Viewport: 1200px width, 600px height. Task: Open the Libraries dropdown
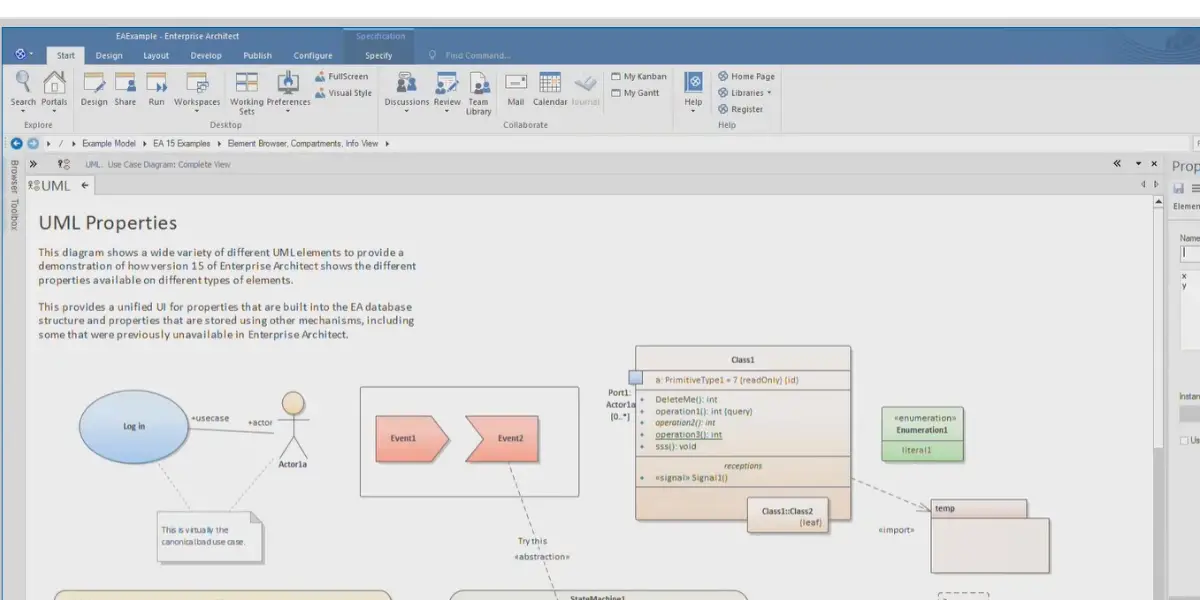[x=745, y=93]
